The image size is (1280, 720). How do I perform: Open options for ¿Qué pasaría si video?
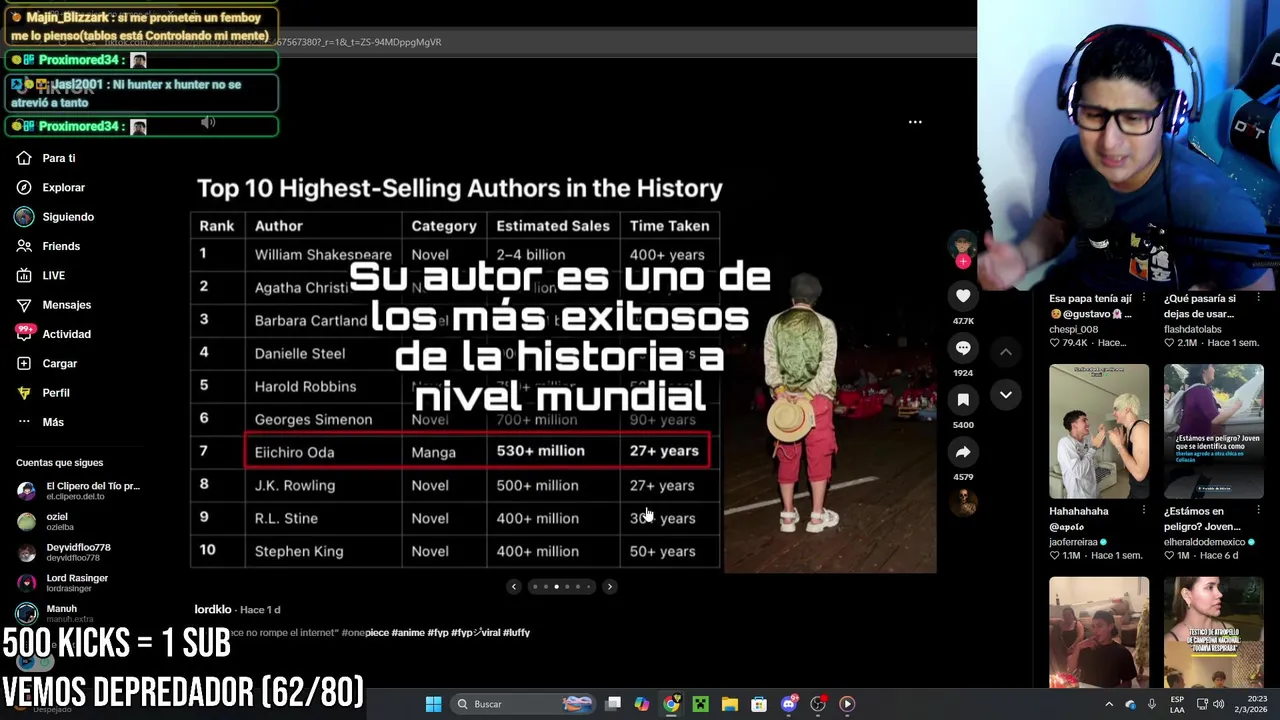[x=1259, y=298]
